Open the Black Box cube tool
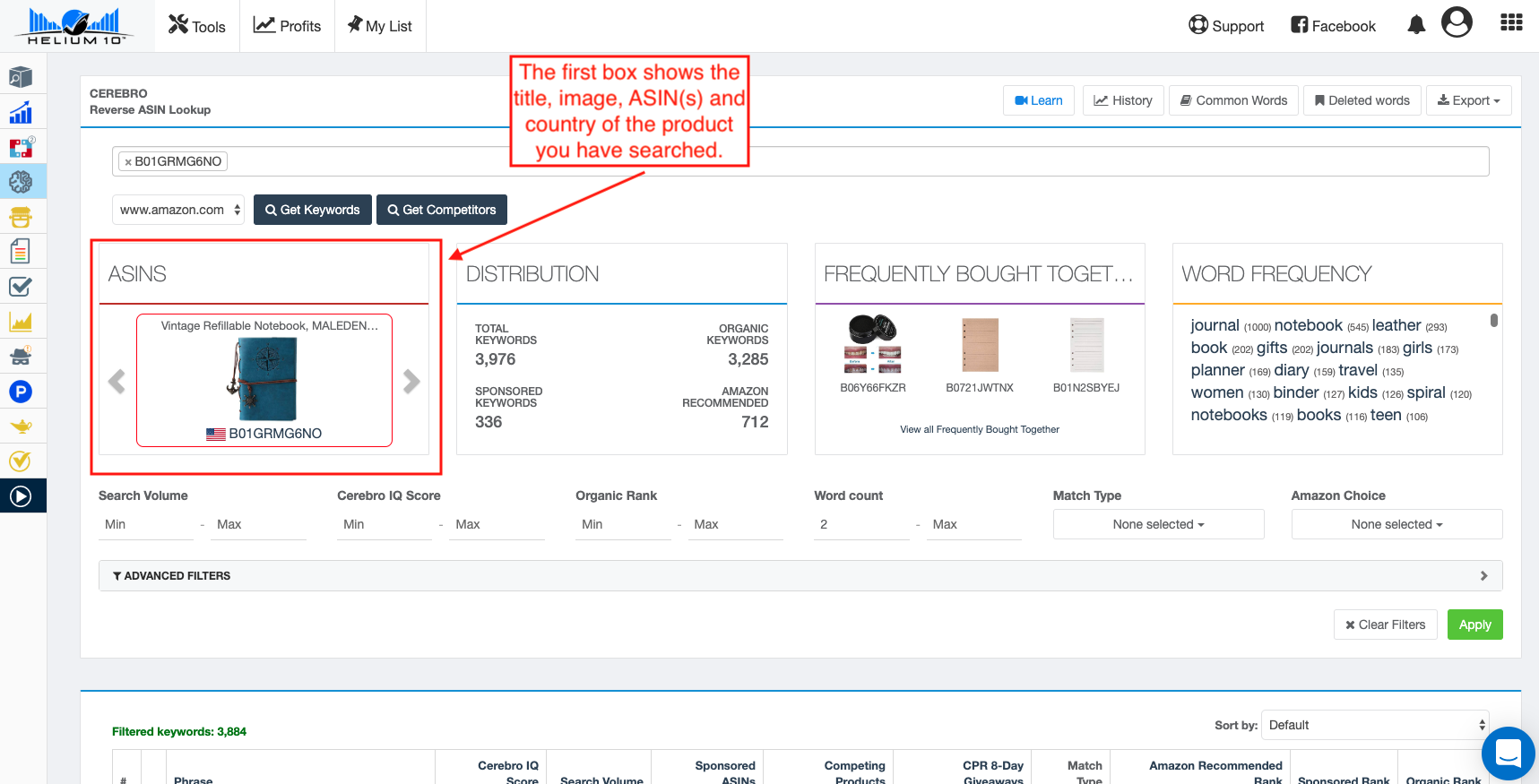The image size is (1539, 784). coord(21,77)
